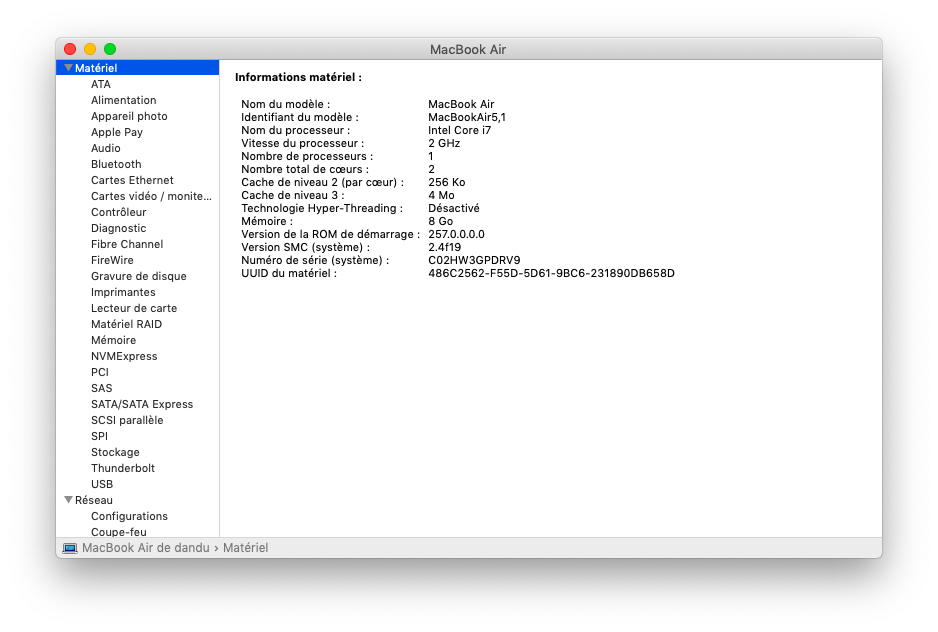The width and height of the screenshot is (938, 632).
Task: Click 'Nombre total de cœurs :' label
Action: [x=304, y=169]
